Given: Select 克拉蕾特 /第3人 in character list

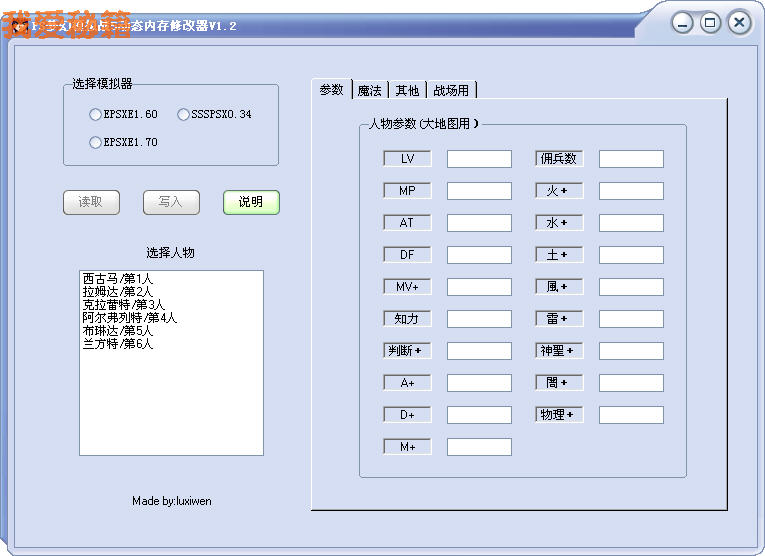Looking at the screenshot, I should [124, 305].
